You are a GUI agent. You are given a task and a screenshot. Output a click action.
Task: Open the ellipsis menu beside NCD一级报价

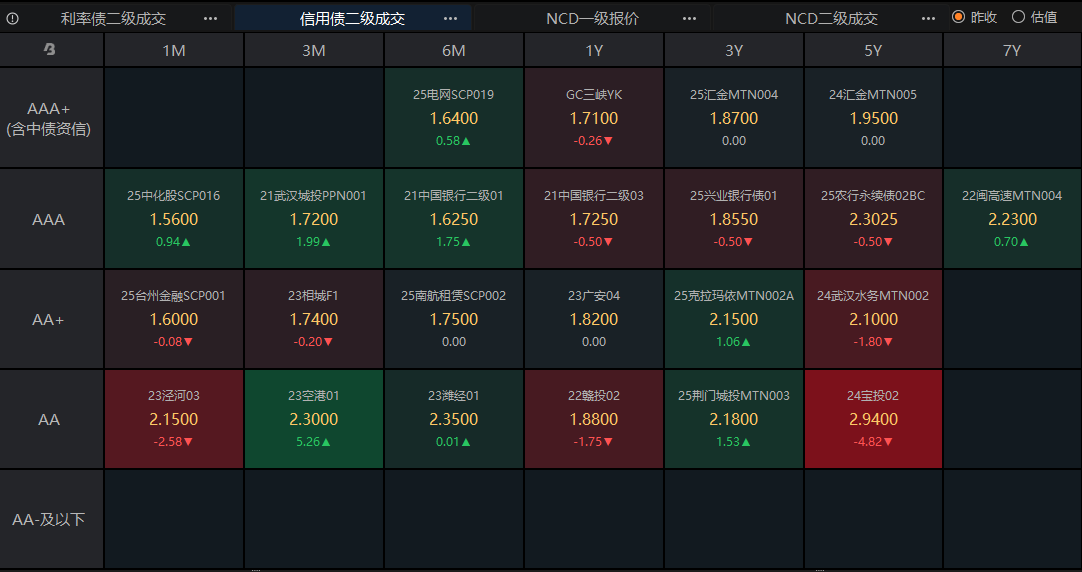689,18
